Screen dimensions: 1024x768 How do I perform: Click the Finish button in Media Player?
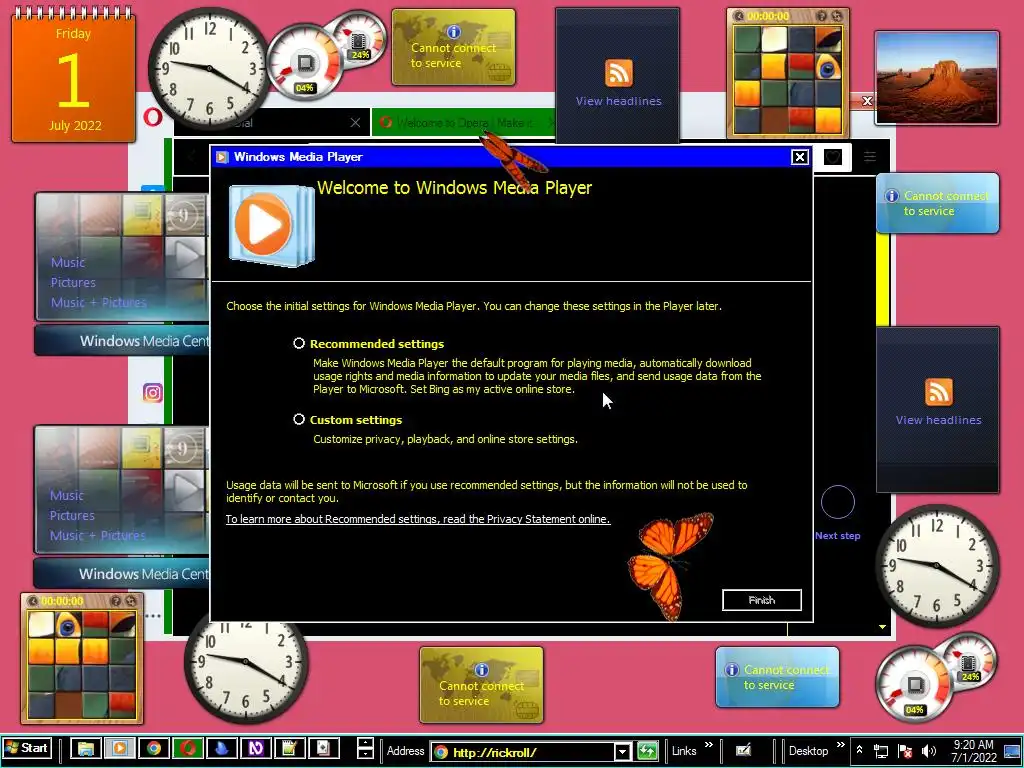[761, 600]
